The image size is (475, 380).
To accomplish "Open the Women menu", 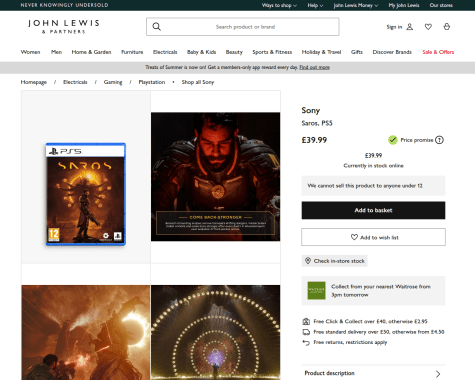I will [30, 52].
